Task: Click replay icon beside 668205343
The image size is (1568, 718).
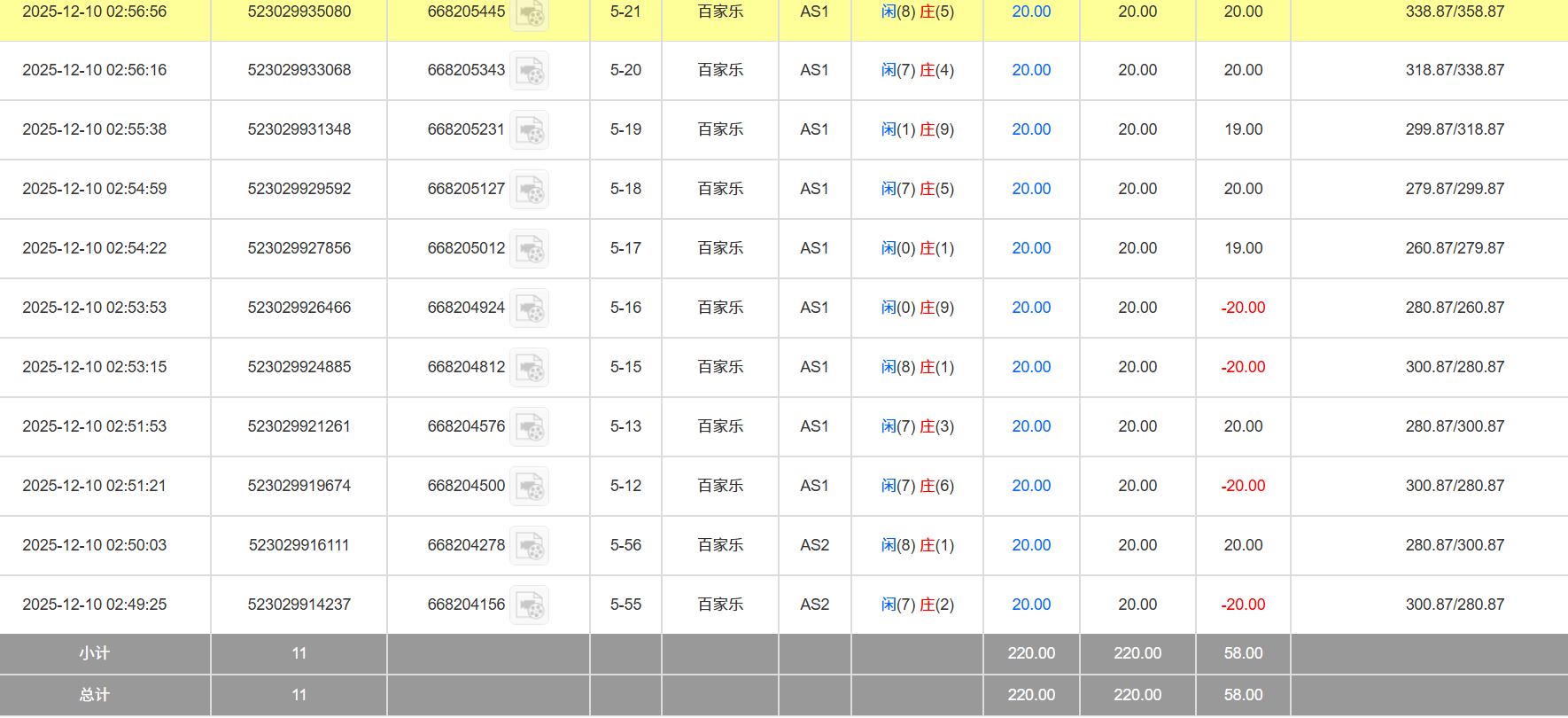Action: pos(530,71)
